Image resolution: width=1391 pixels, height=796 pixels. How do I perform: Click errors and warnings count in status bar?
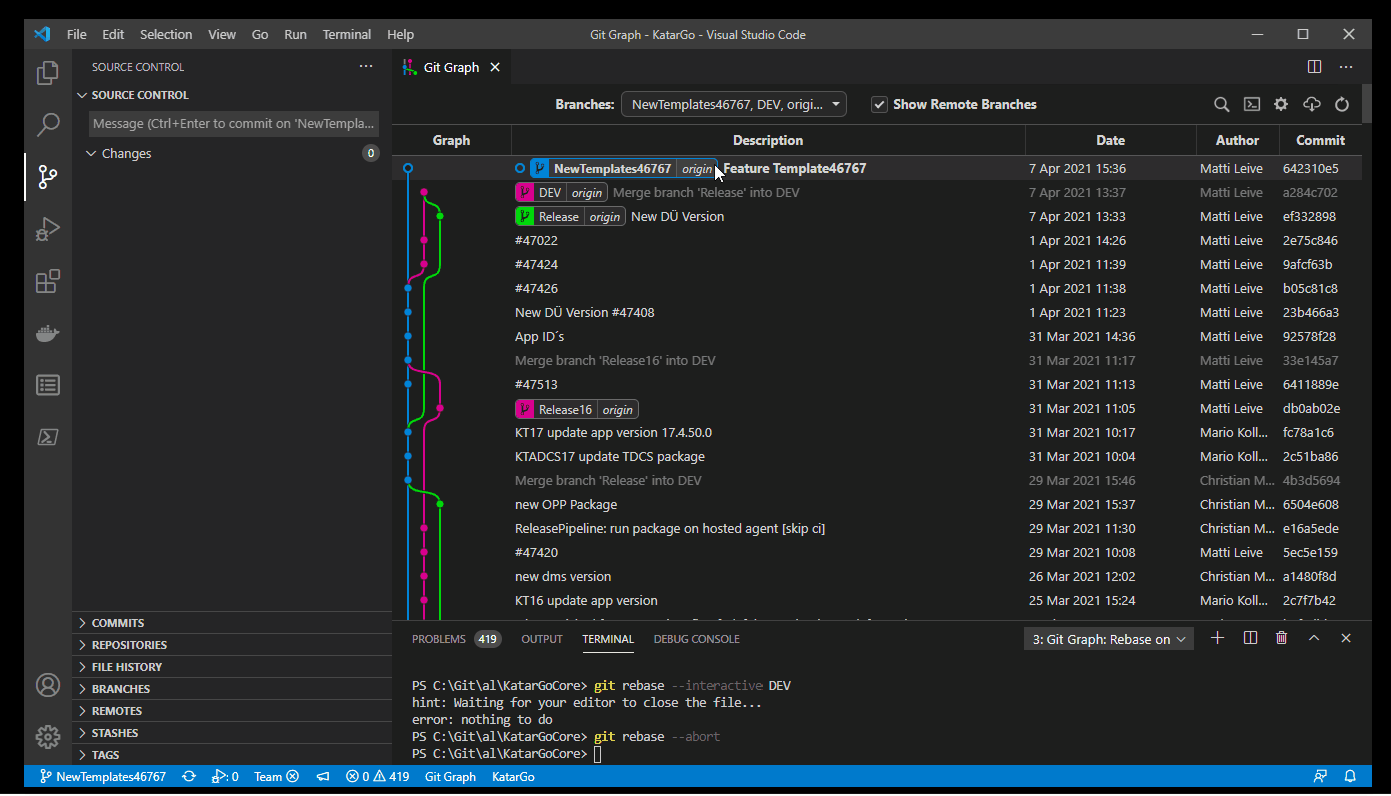378,776
